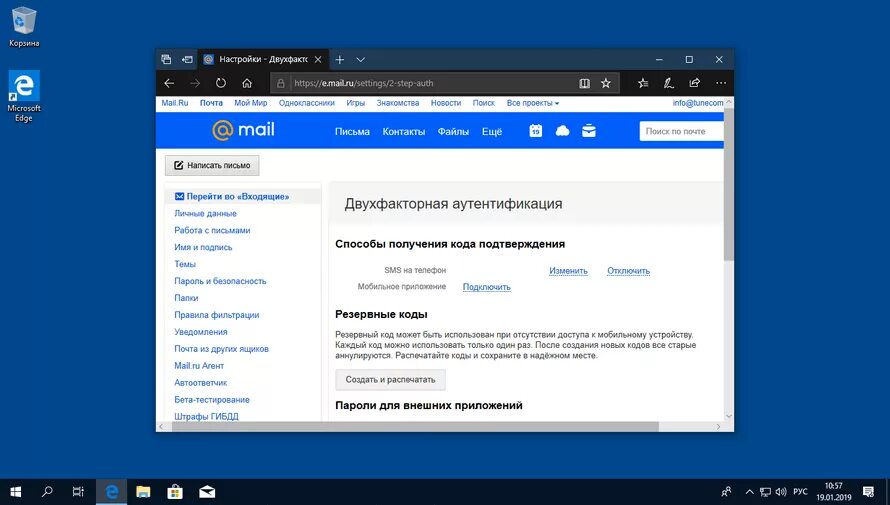This screenshot has width=890, height=505.
Task: Open the set-aside tabs icon
Action: coord(166,59)
